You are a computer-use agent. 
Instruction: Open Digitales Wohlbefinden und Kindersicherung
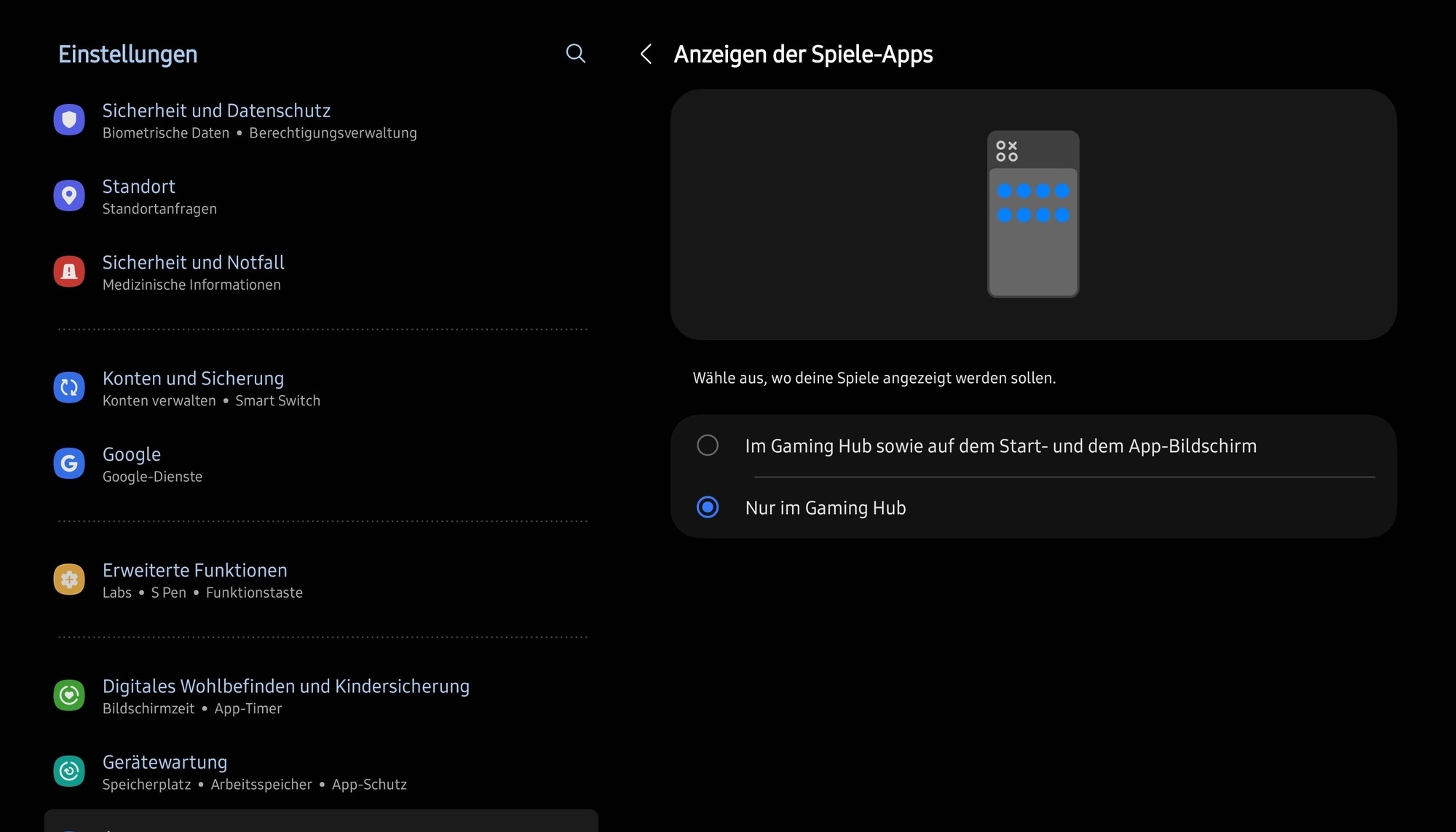pyautogui.click(x=286, y=686)
